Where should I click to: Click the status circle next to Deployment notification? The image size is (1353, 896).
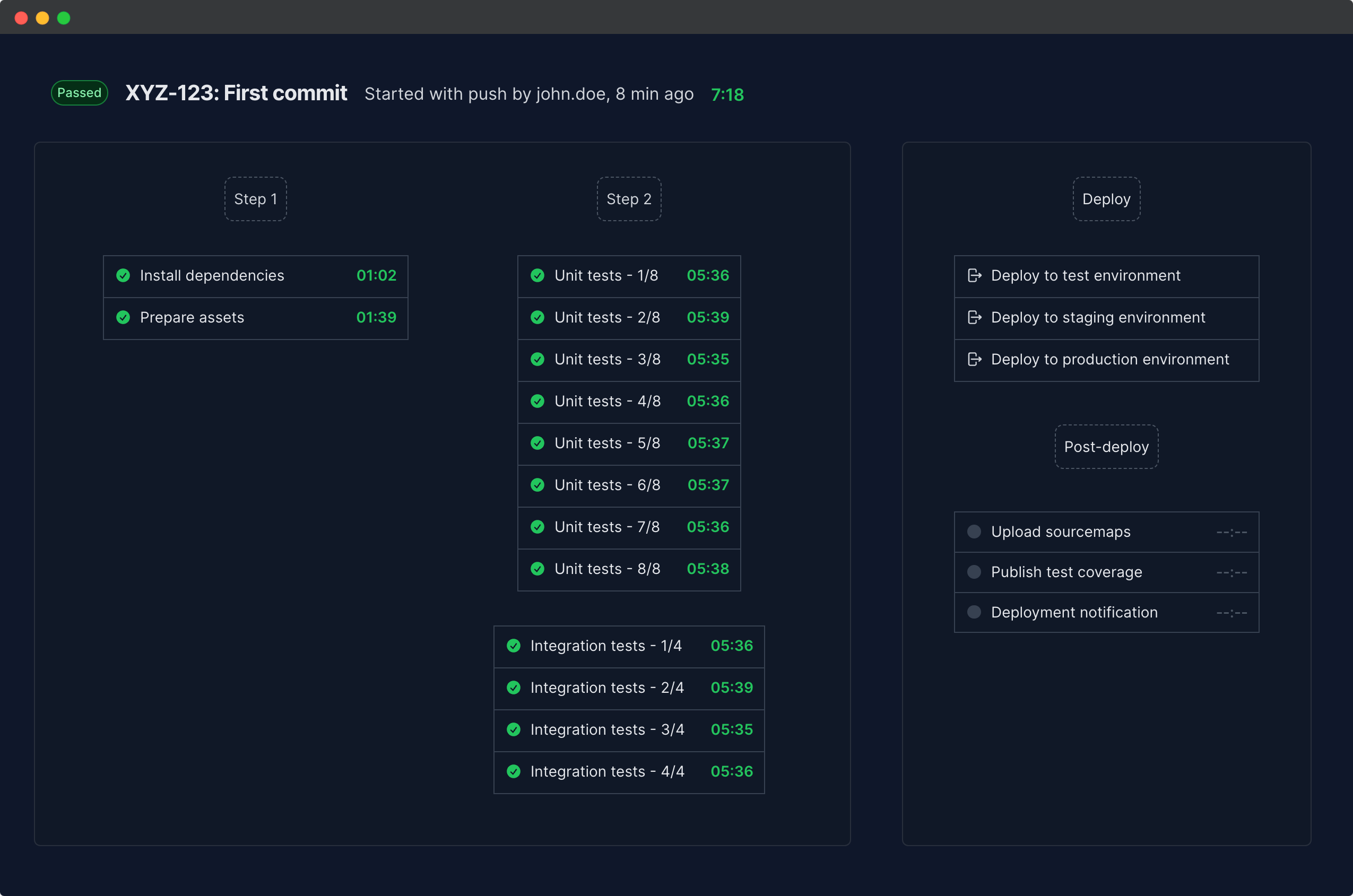(974, 612)
